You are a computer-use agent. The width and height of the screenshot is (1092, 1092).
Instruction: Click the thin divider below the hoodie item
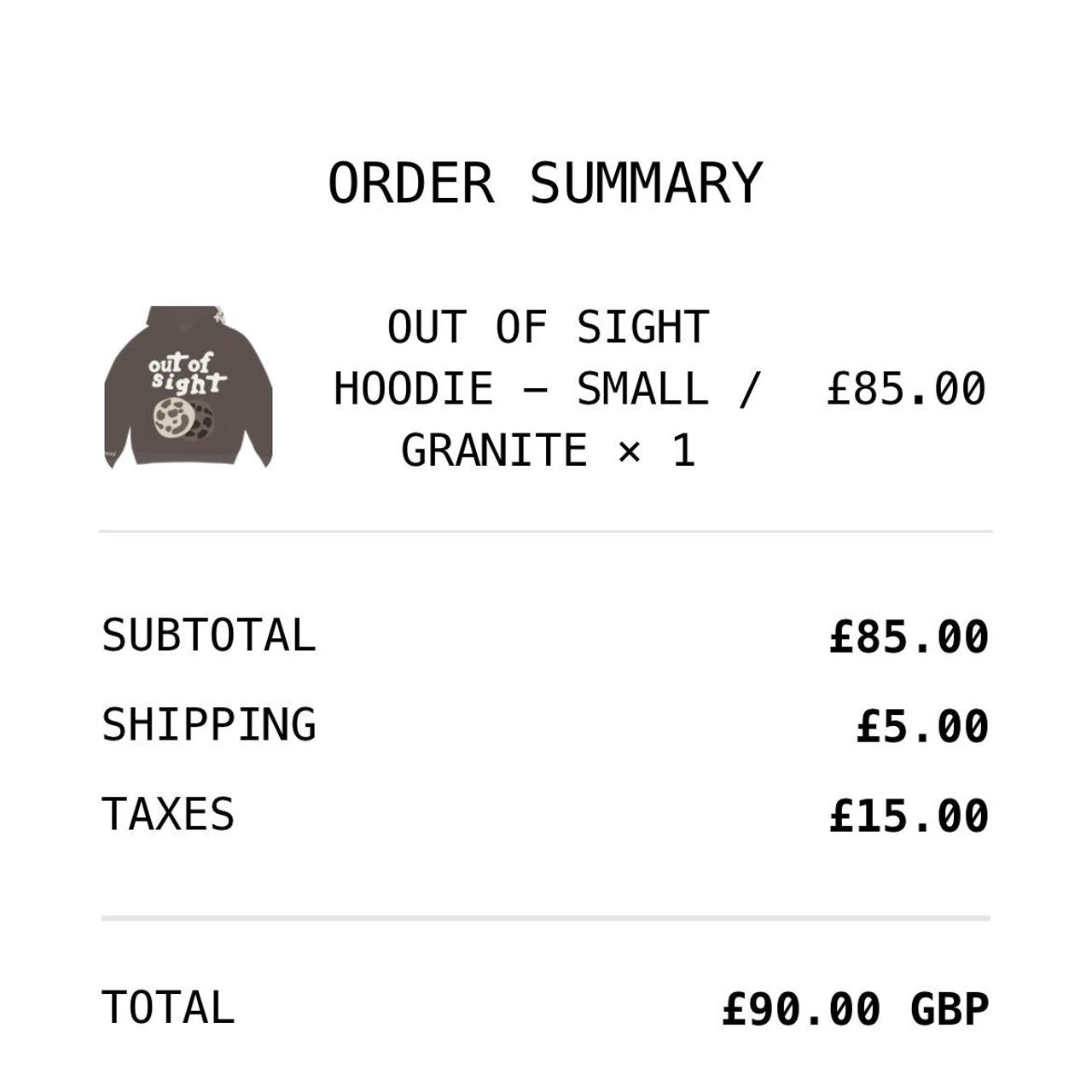546,531
